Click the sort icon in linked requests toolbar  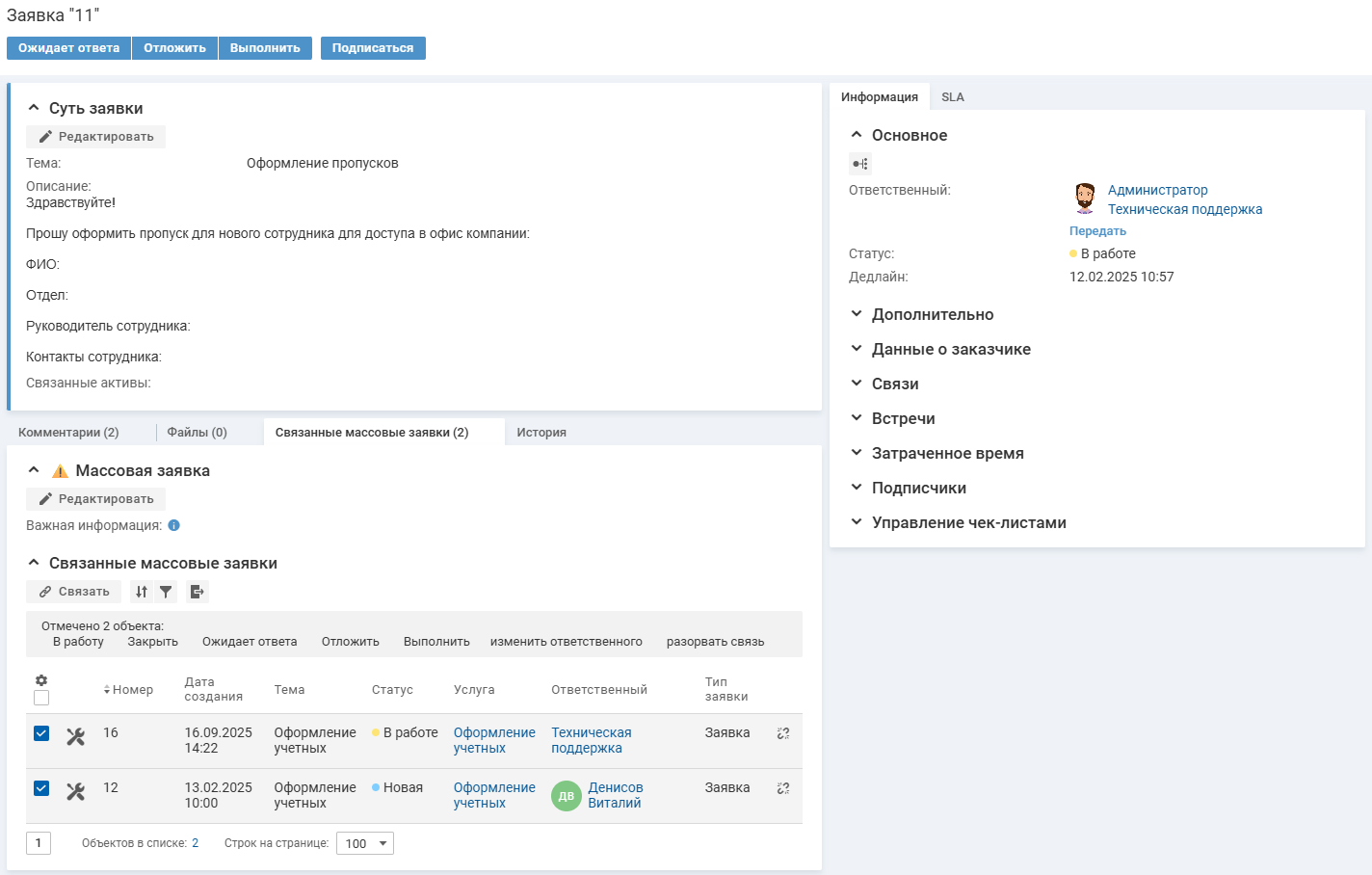(x=142, y=592)
